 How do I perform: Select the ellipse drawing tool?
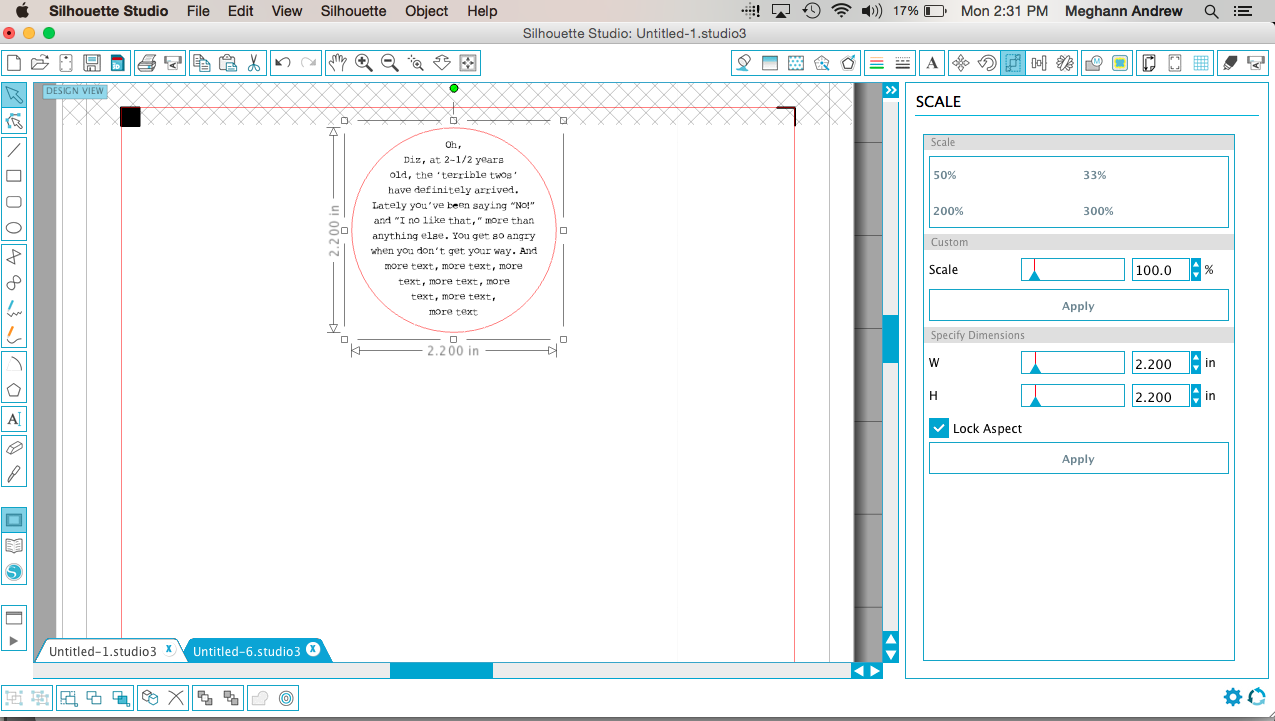[14, 228]
